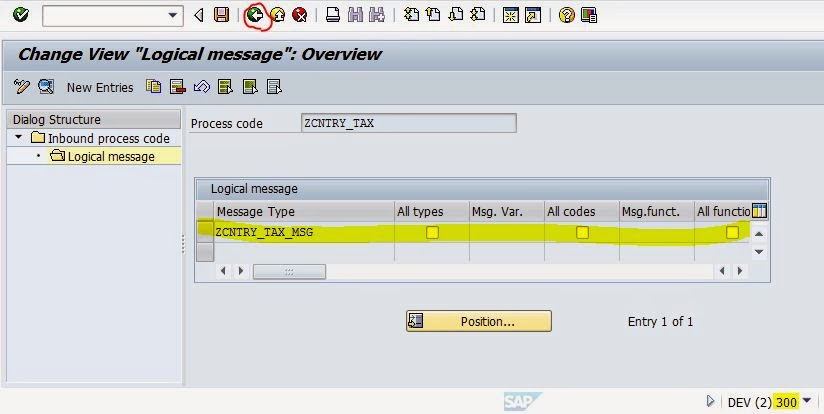Toggle All types checkbox for ZCNTRY_TAX_MSG
The width and height of the screenshot is (824, 414).
coord(432,232)
